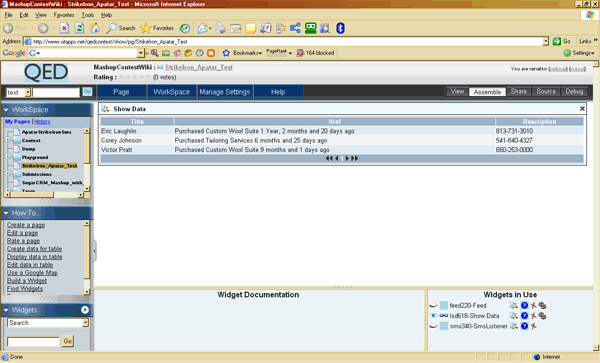Open the Manage Settings tab
600x363 pixels.
[225, 92]
